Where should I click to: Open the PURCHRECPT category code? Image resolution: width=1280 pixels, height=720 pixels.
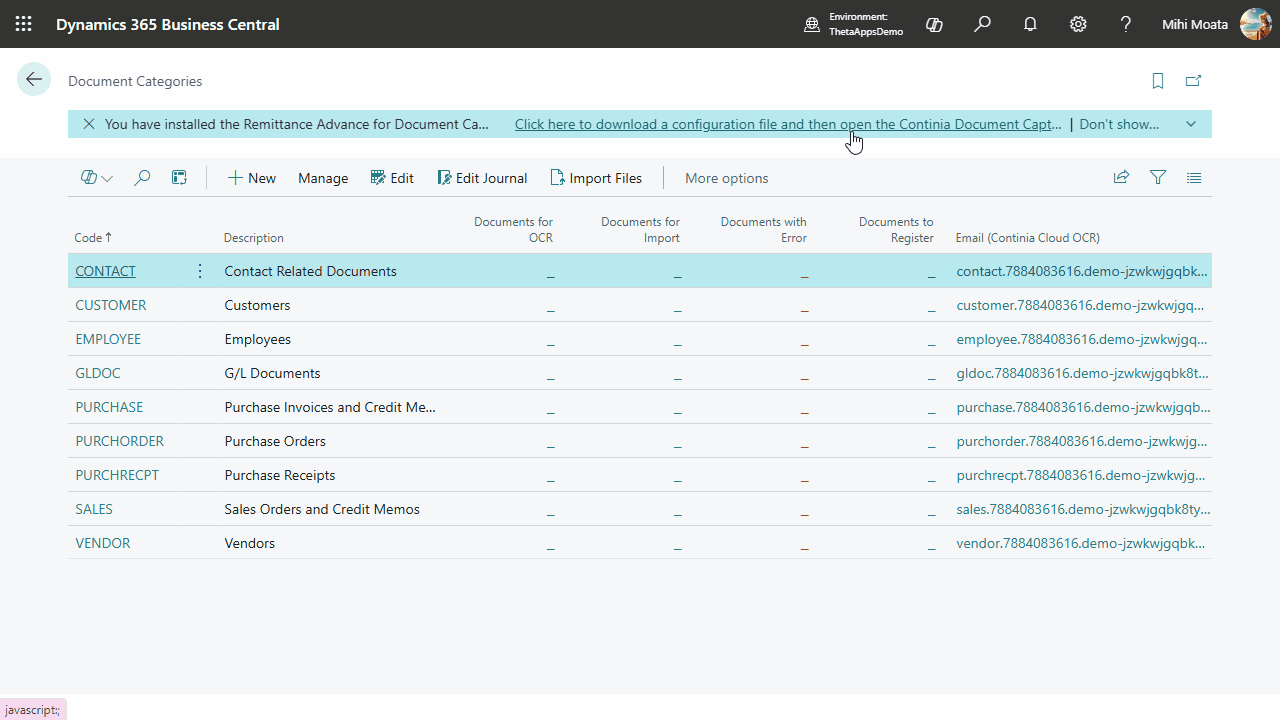pos(117,475)
